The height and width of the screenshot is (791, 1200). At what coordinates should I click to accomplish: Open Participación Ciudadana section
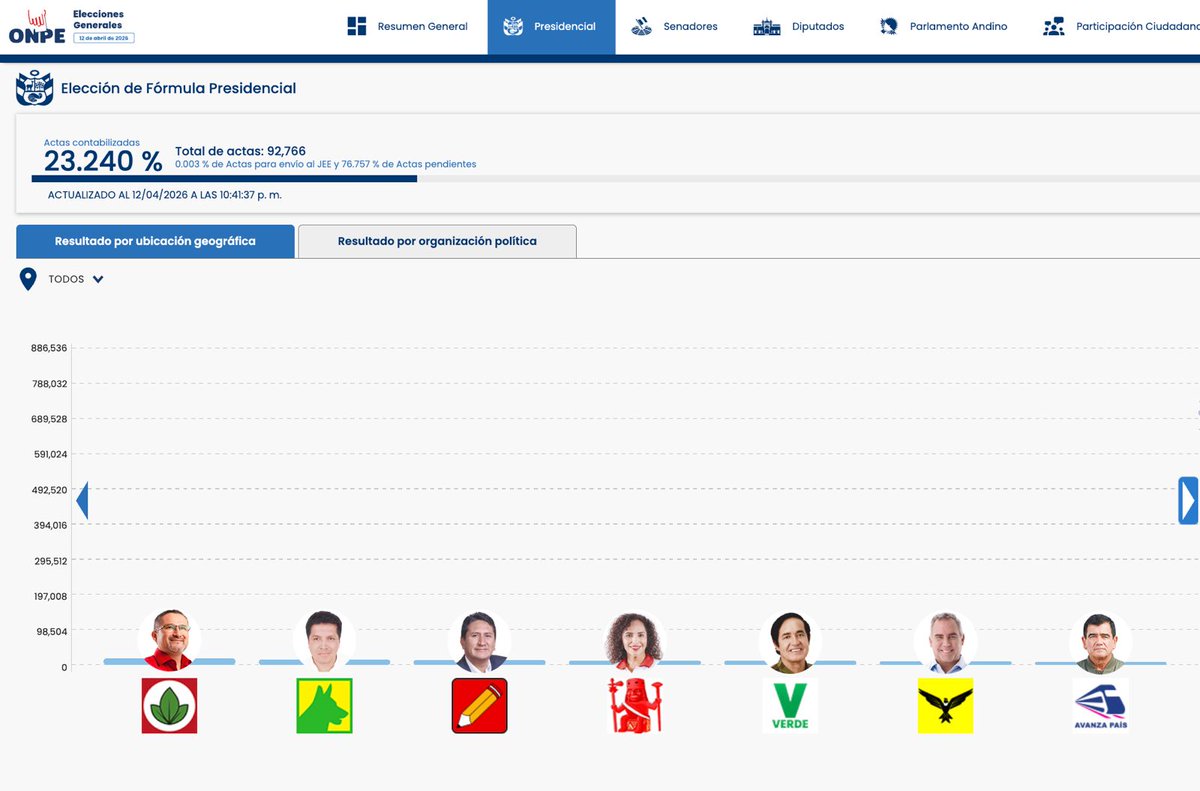pos(1119,27)
